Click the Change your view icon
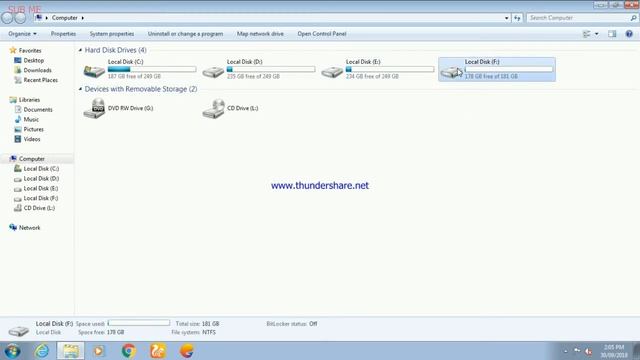This screenshot has height=360, width=640. 587,34
